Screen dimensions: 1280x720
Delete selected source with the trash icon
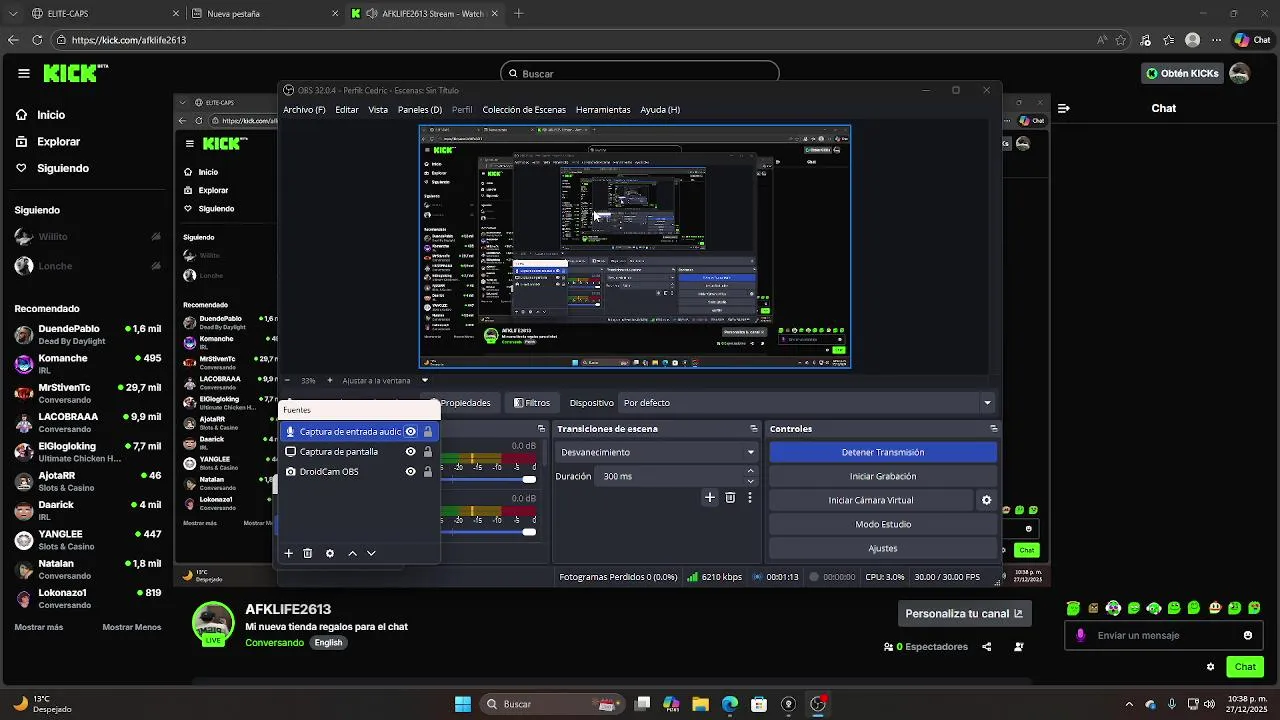point(308,553)
